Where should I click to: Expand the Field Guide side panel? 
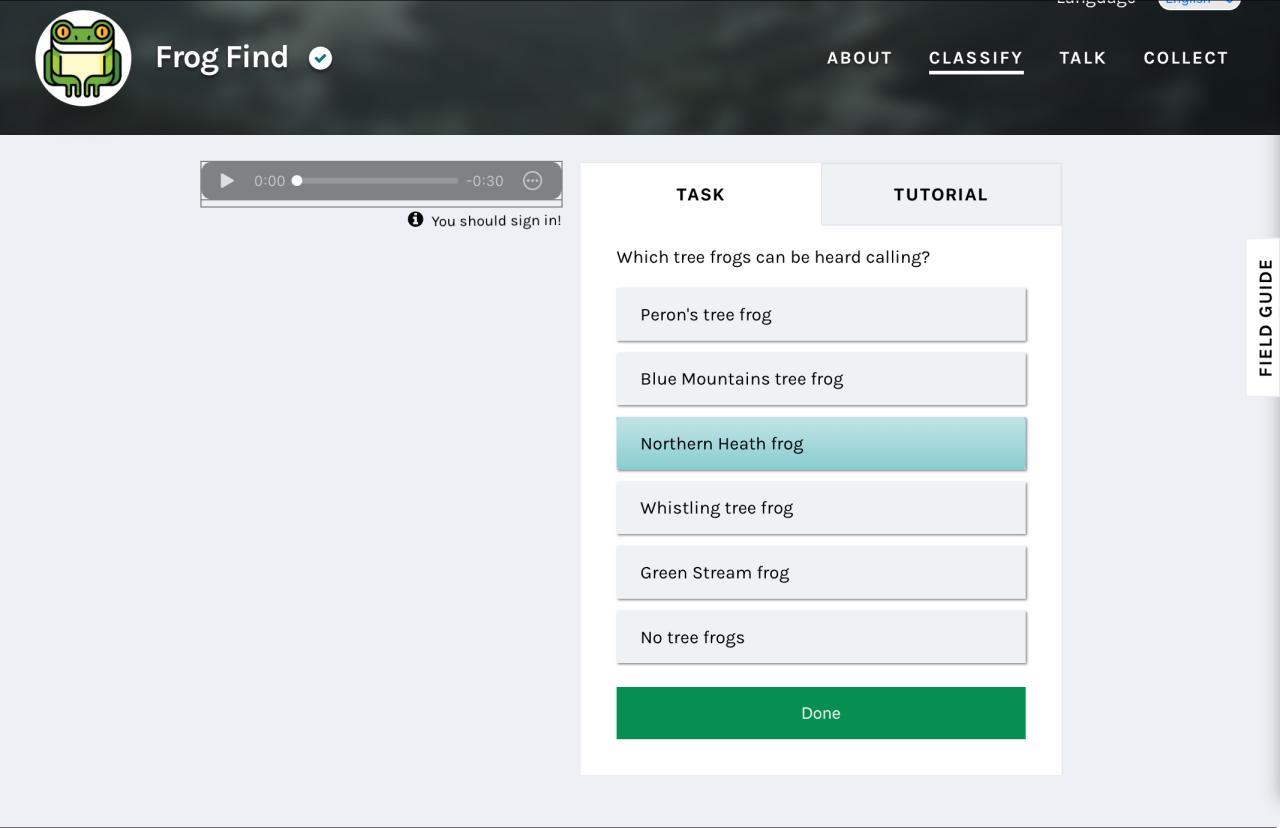click(1265, 317)
